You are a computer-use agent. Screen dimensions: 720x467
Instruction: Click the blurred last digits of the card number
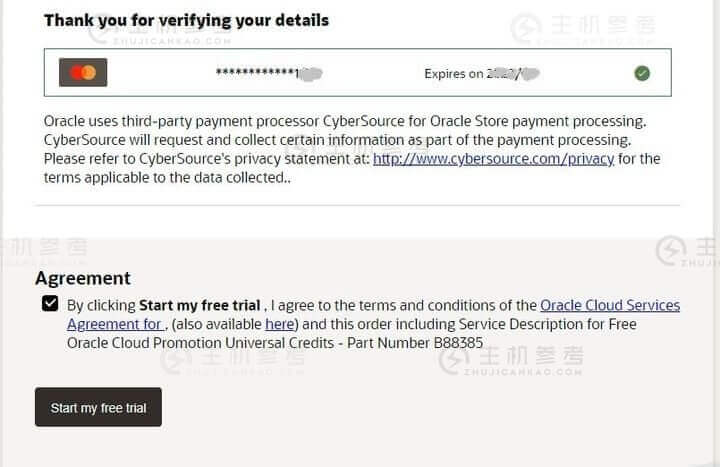click(x=311, y=73)
